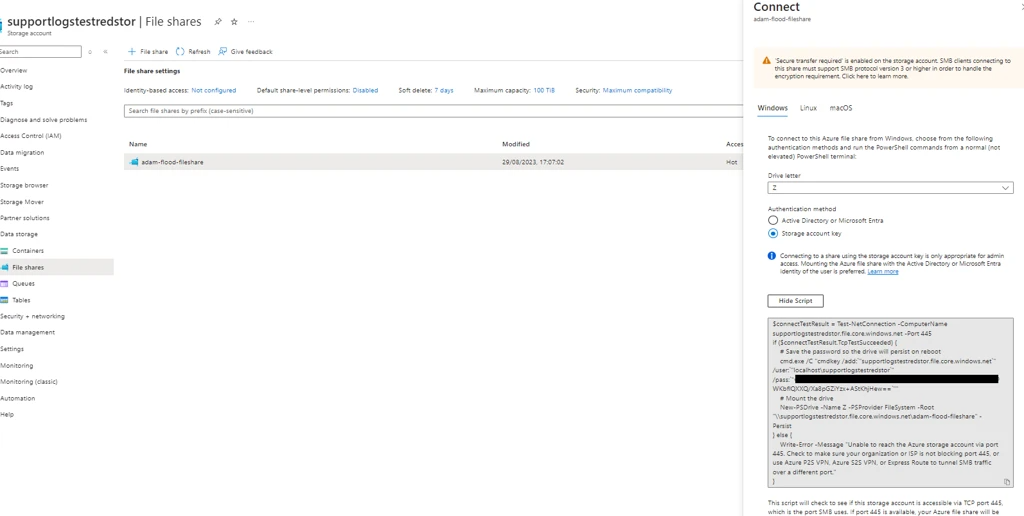Image resolution: width=1024 pixels, height=516 pixels.
Task: Open Overview in the sidebar
Action: (14, 71)
